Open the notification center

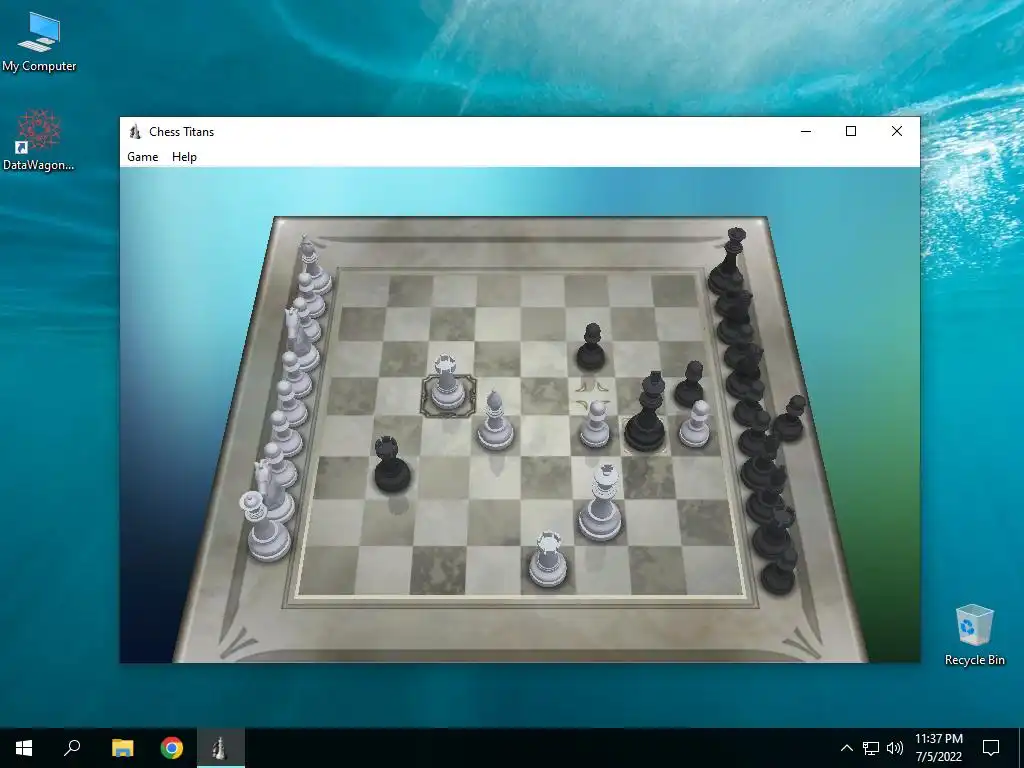click(x=991, y=748)
